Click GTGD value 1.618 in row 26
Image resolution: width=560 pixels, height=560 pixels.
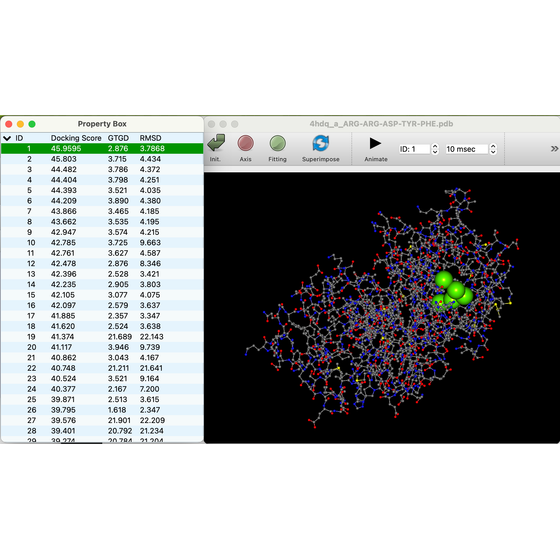(x=117, y=410)
